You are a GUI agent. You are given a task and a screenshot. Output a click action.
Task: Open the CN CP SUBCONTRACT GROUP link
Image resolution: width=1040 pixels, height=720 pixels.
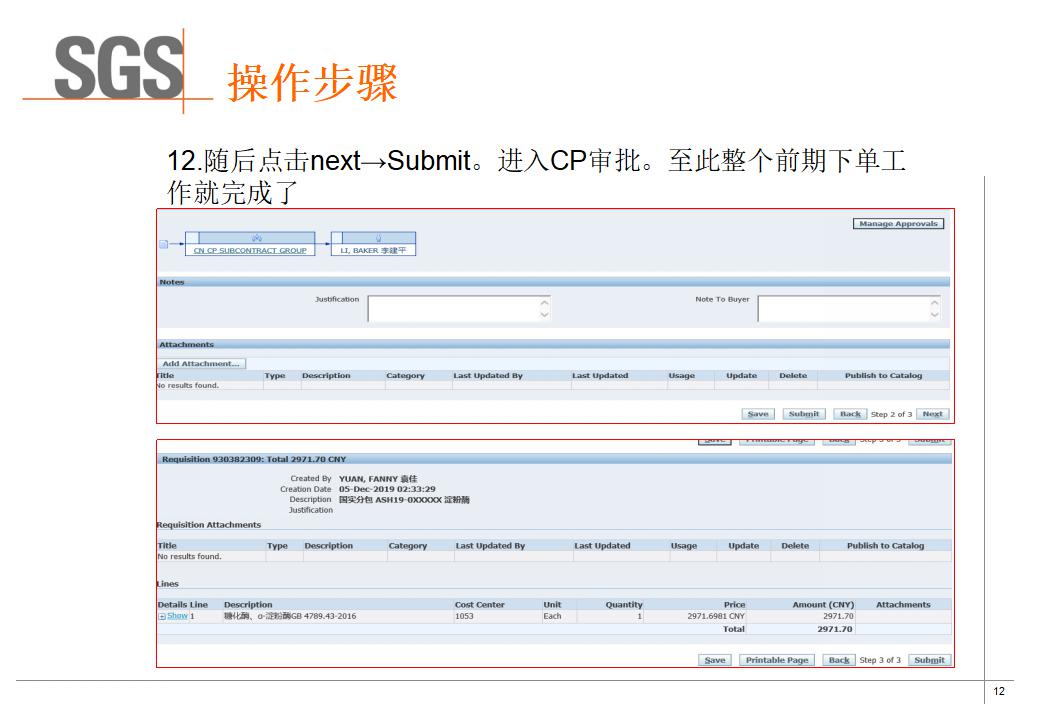click(x=250, y=251)
